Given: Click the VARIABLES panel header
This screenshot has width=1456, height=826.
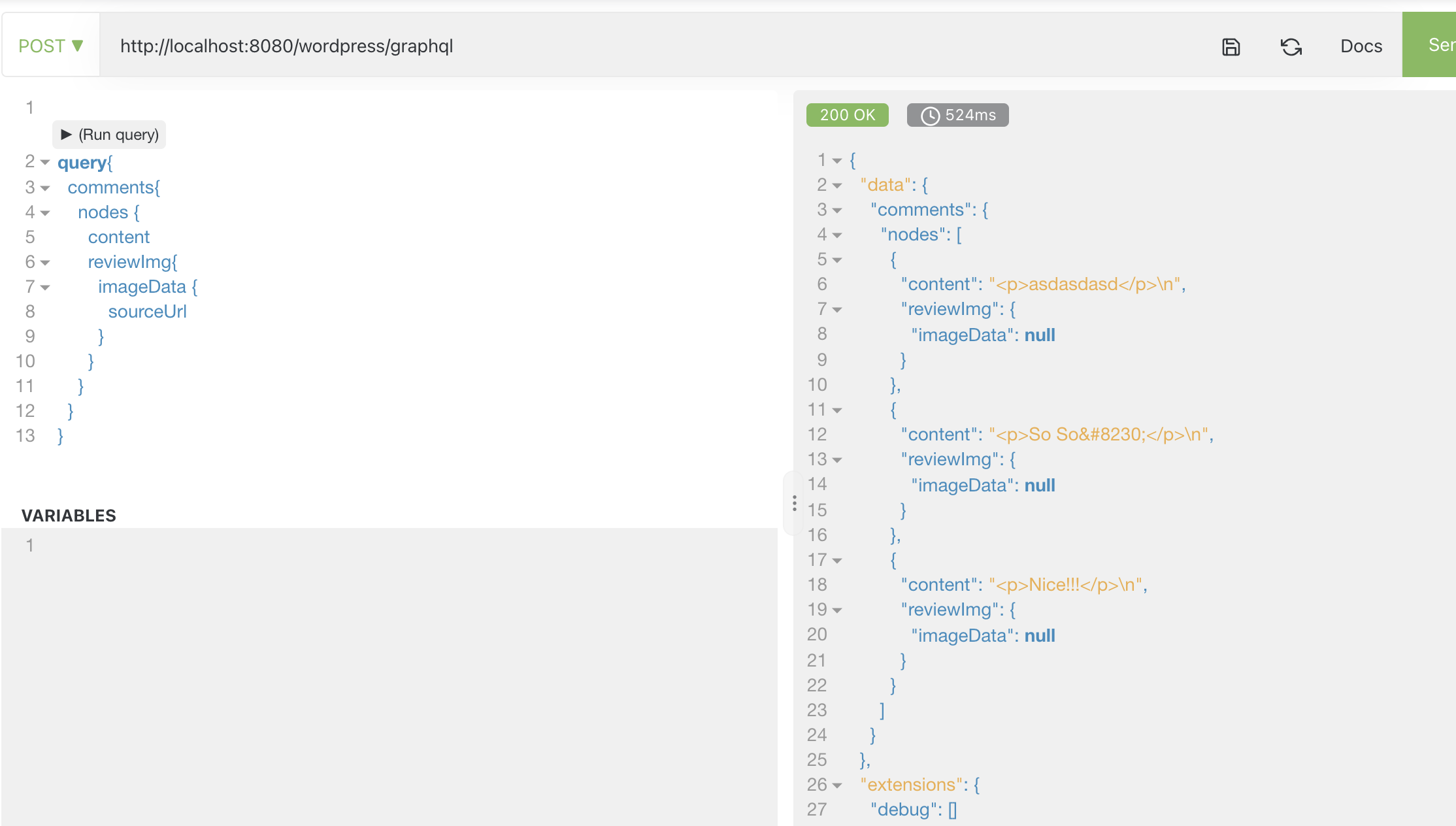Looking at the screenshot, I should click(x=69, y=516).
